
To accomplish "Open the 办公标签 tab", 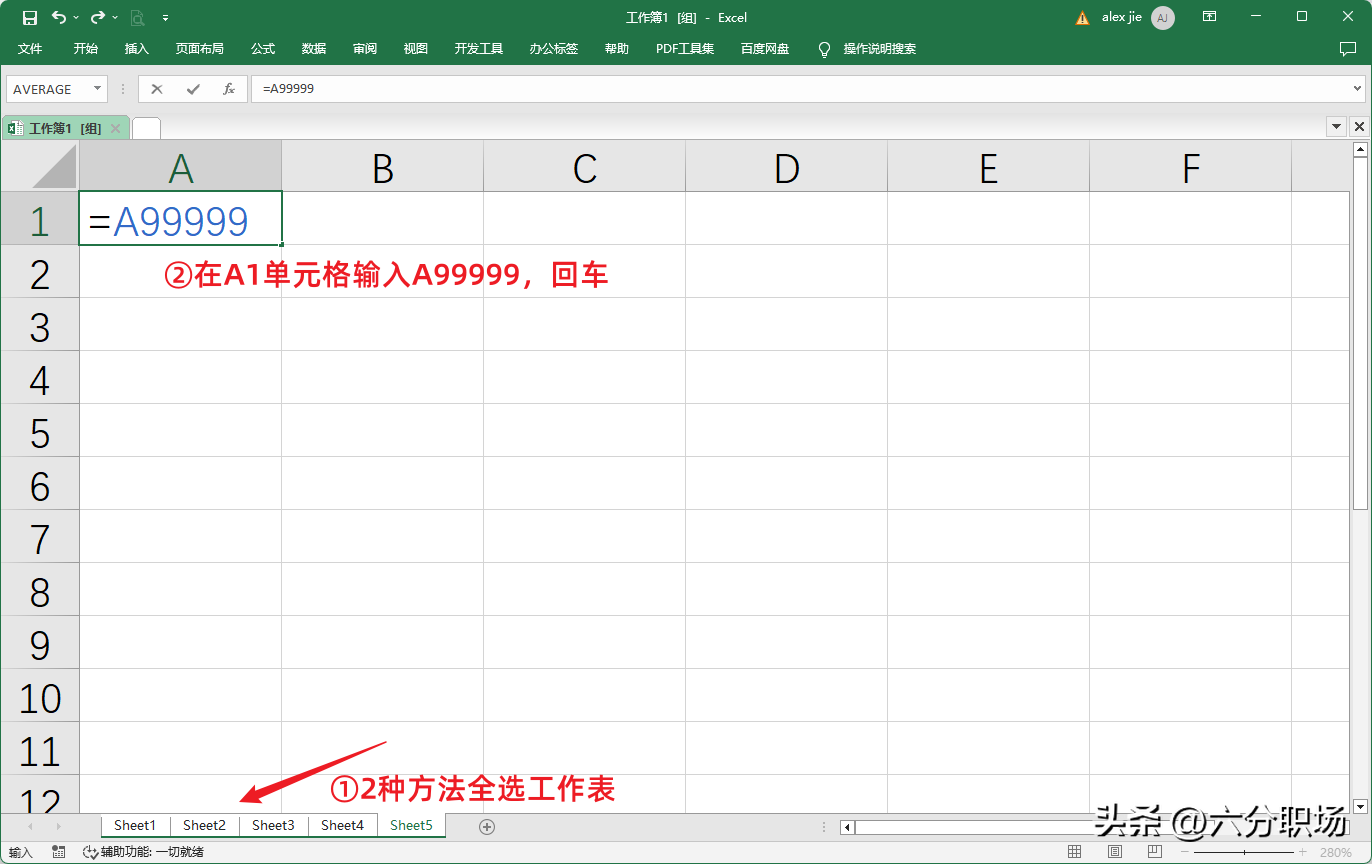I will pyautogui.click(x=554, y=48).
